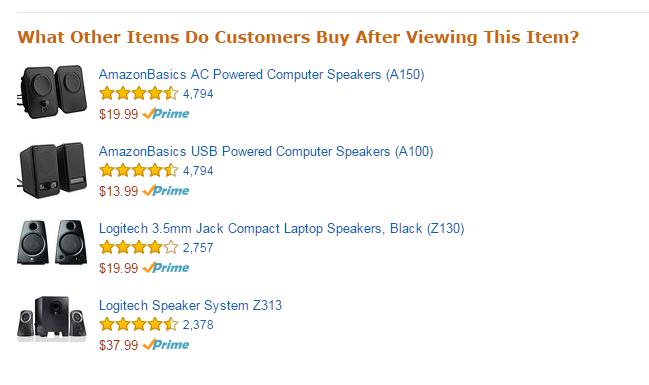The height and width of the screenshot is (385, 649).
Task: Click the Logitech Z130 speakers thumbnail
Action: pyautogui.click(x=52, y=243)
